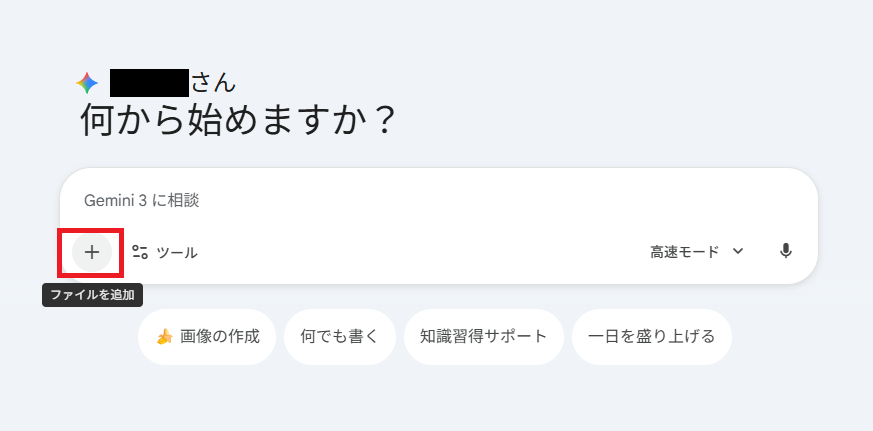Open the ツール menu label
873x431 pixels.
click(x=177, y=253)
